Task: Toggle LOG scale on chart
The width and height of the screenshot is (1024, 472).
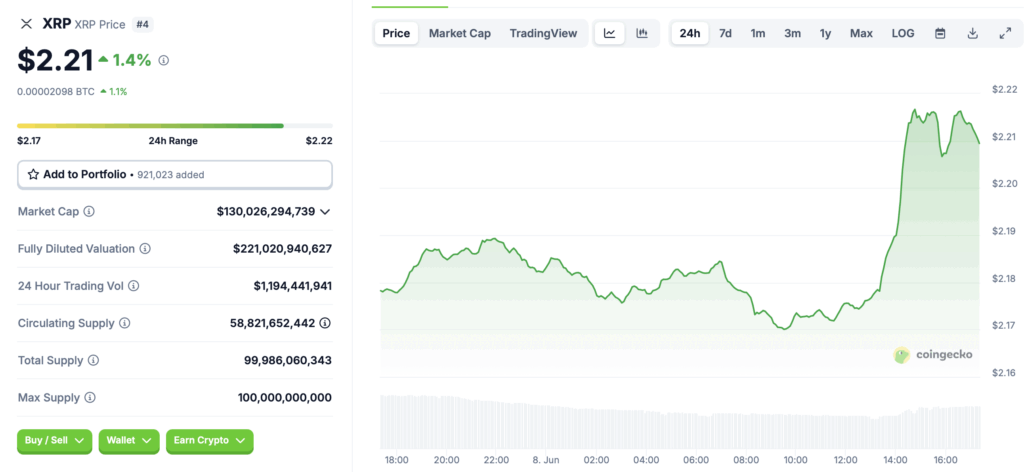Action: (x=903, y=33)
